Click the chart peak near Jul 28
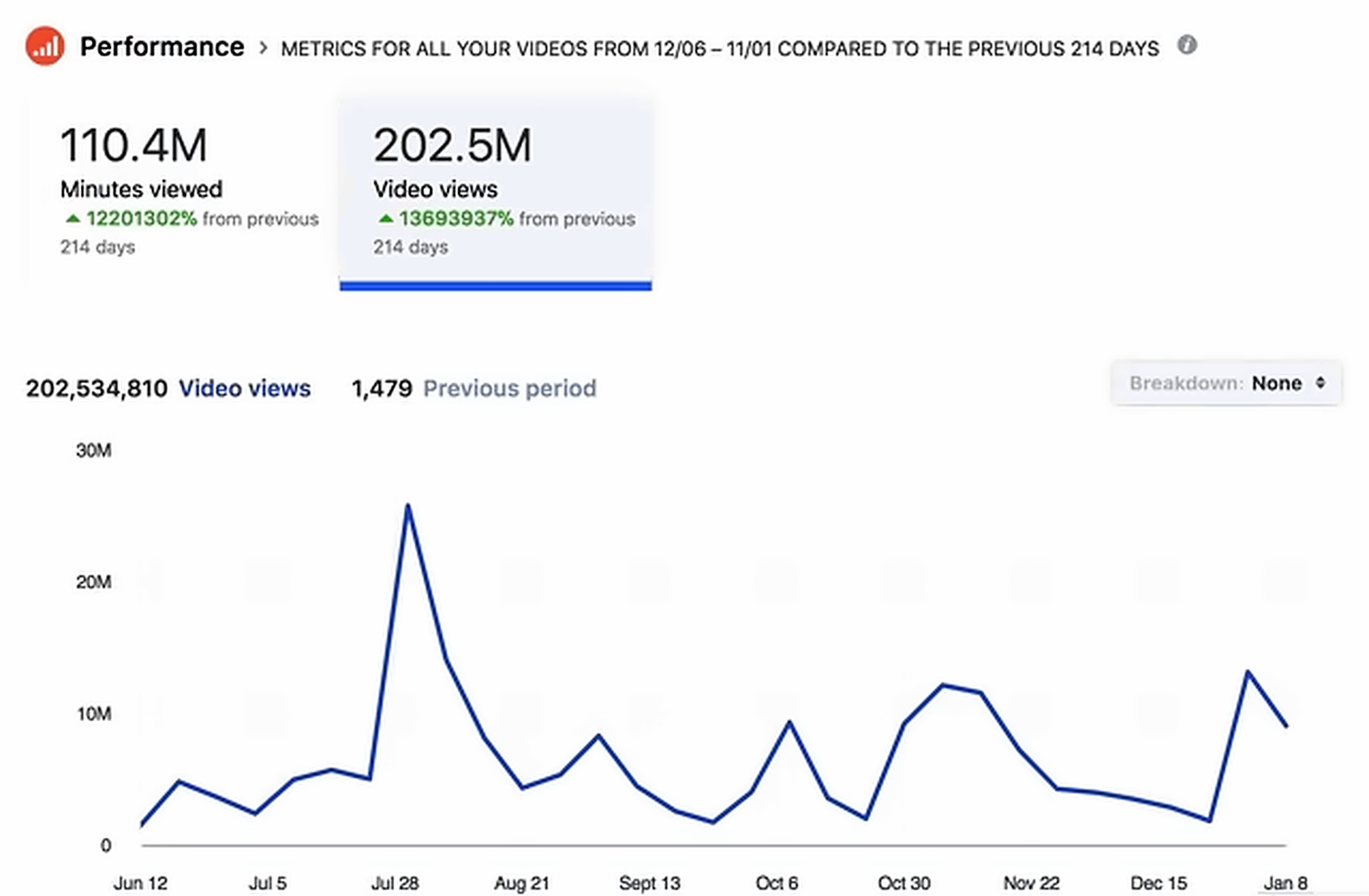This screenshot has width=1369, height=896. pos(408,506)
